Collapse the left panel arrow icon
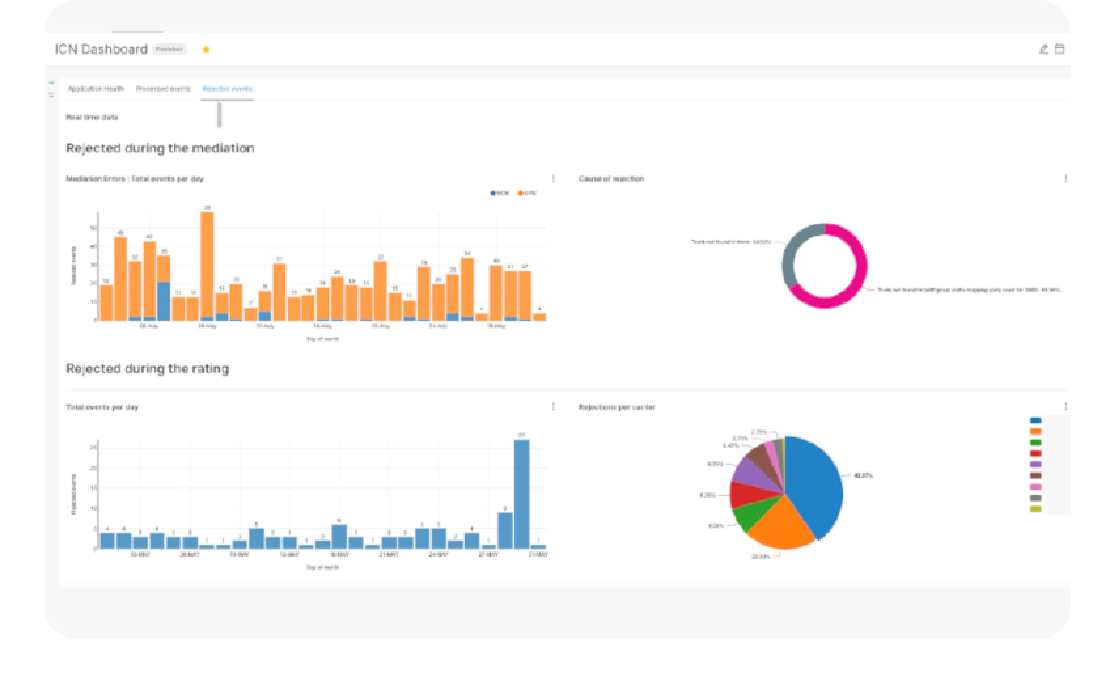 click(x=51, y=83)
